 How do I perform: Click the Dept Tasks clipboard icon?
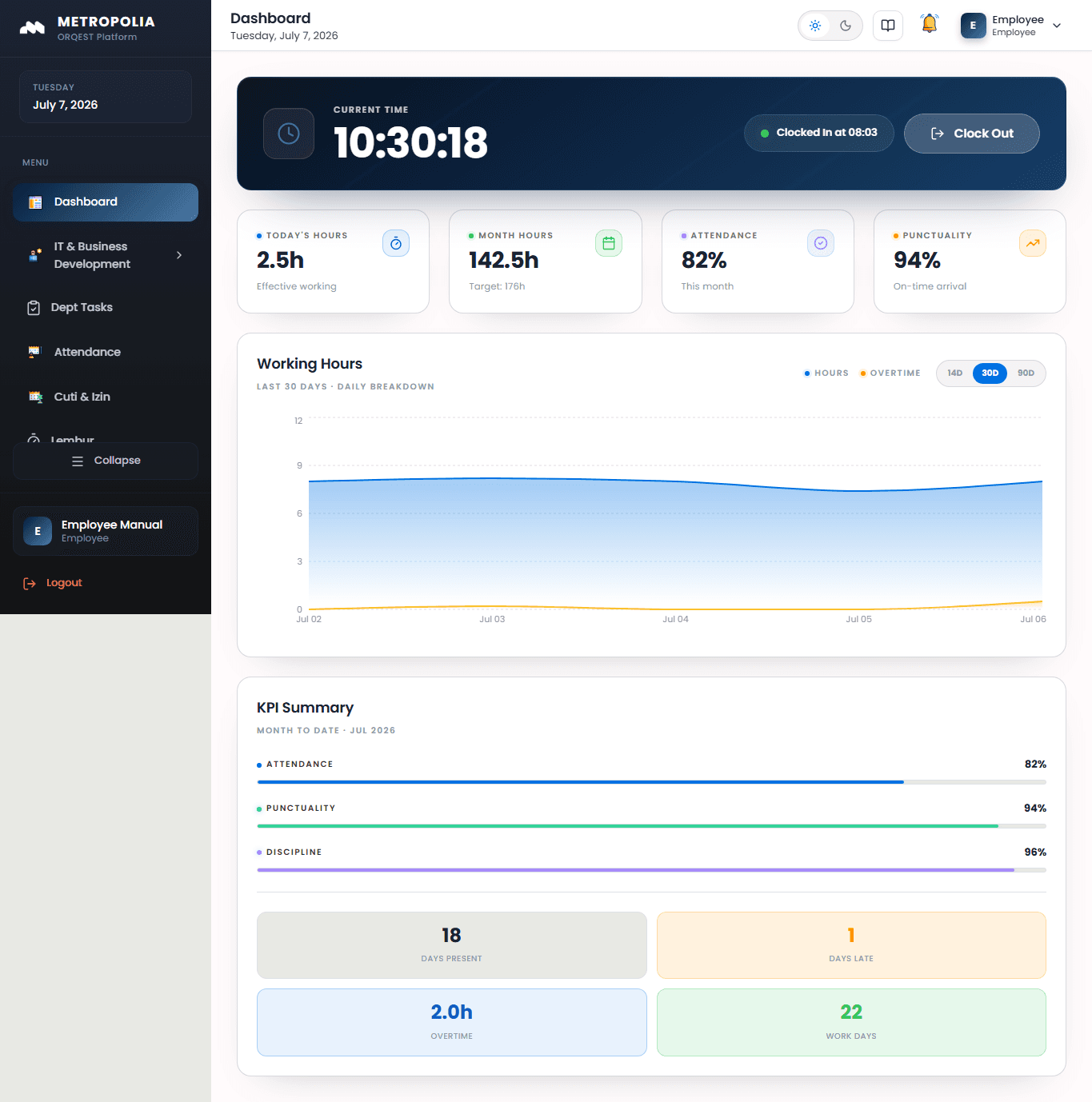[x=34, y=308]
